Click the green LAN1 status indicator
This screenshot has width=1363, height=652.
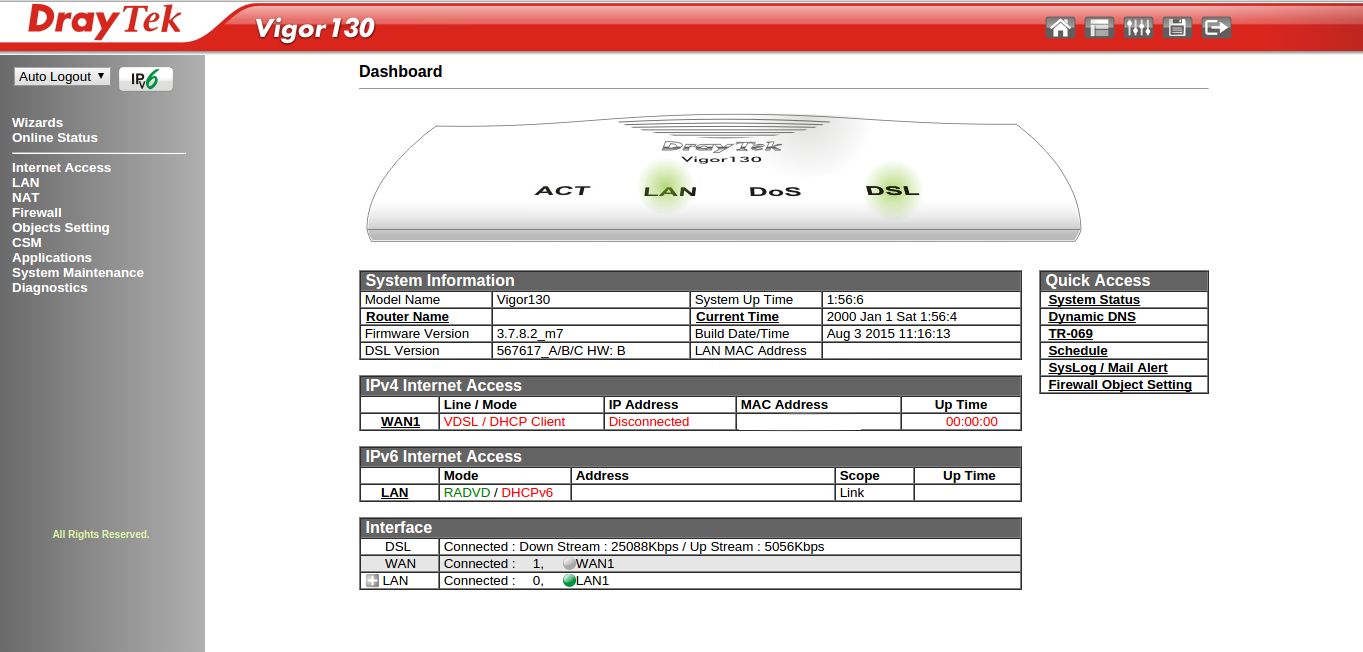(x=569, y=581)
